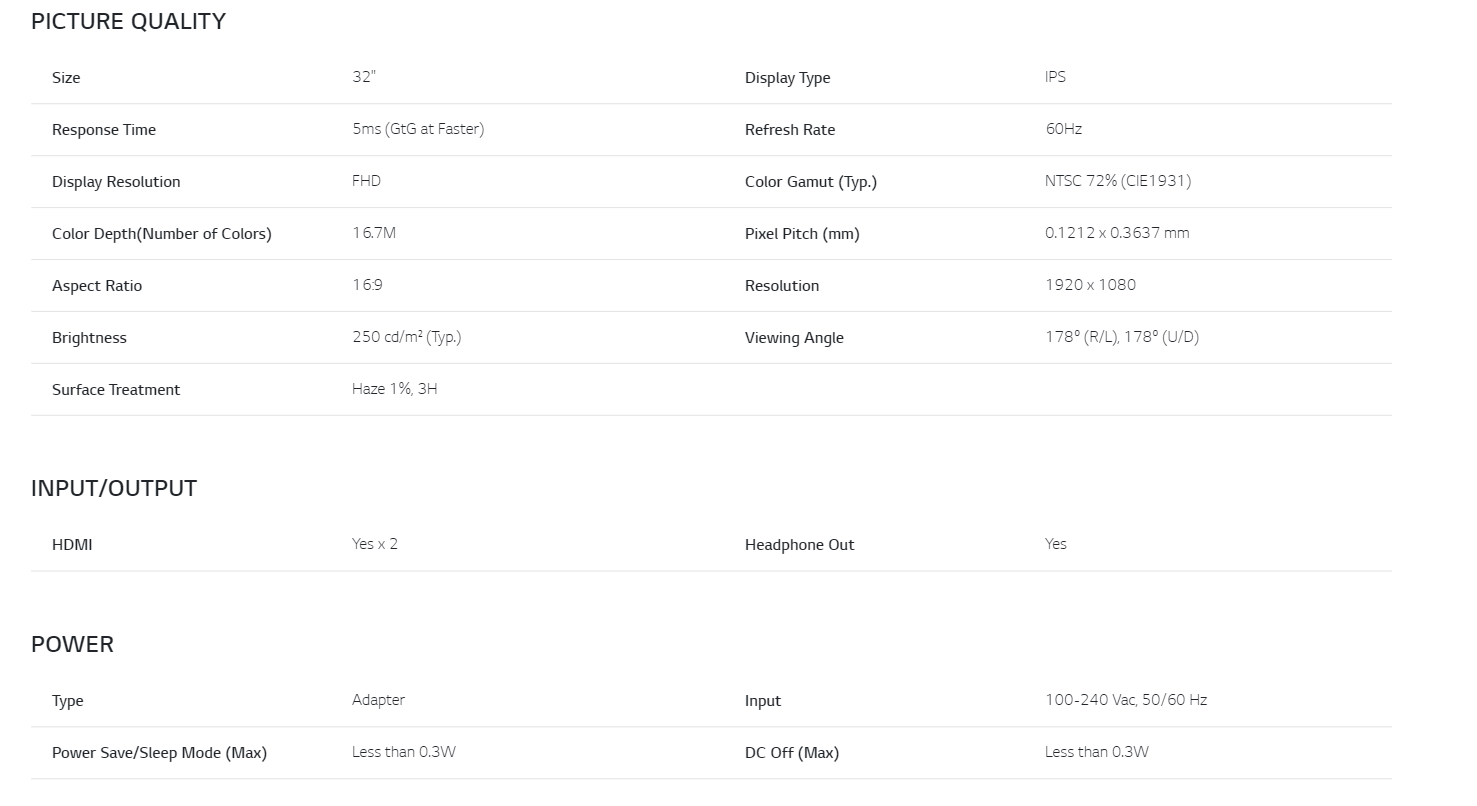Select the Viewing Angle label
The image size is (1477, 806).
point(794,338)
